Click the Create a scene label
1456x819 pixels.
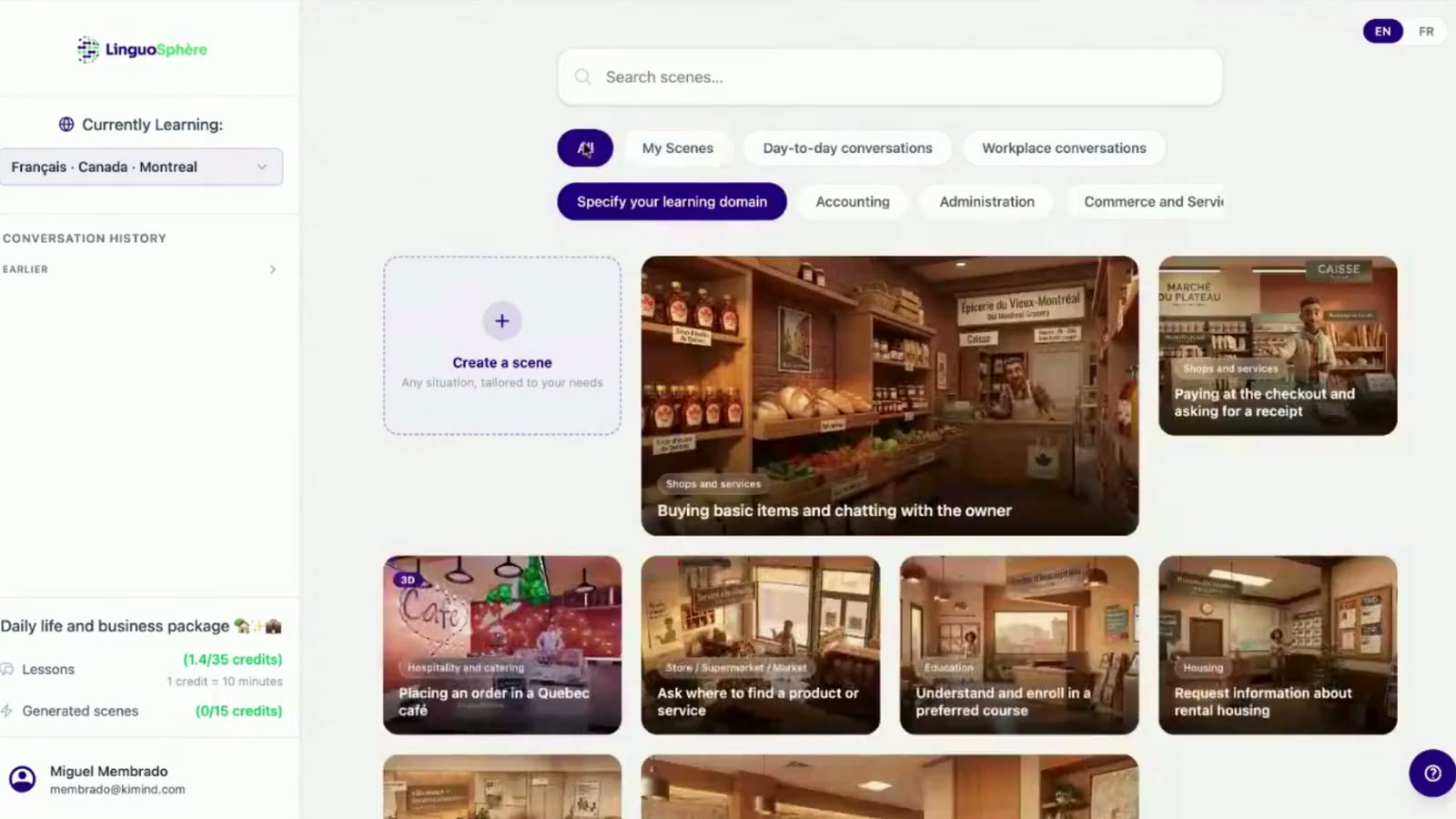tap(502, 362)
